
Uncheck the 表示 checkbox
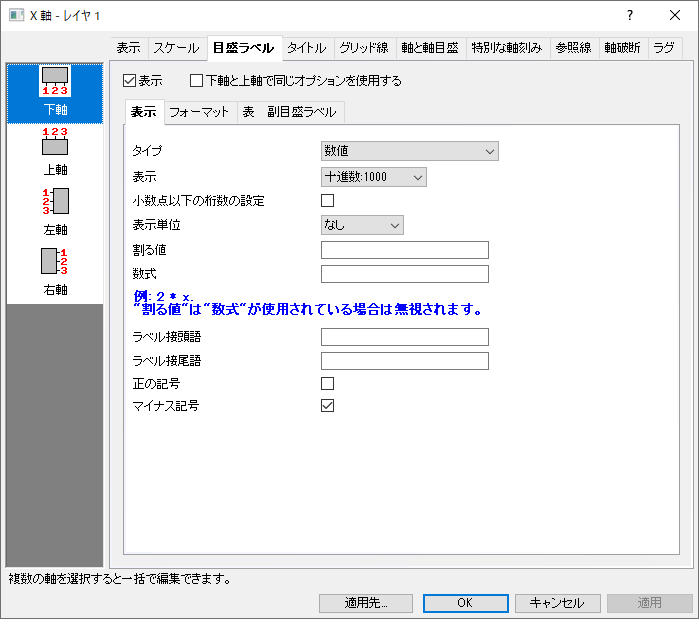(x=129, y=81)
